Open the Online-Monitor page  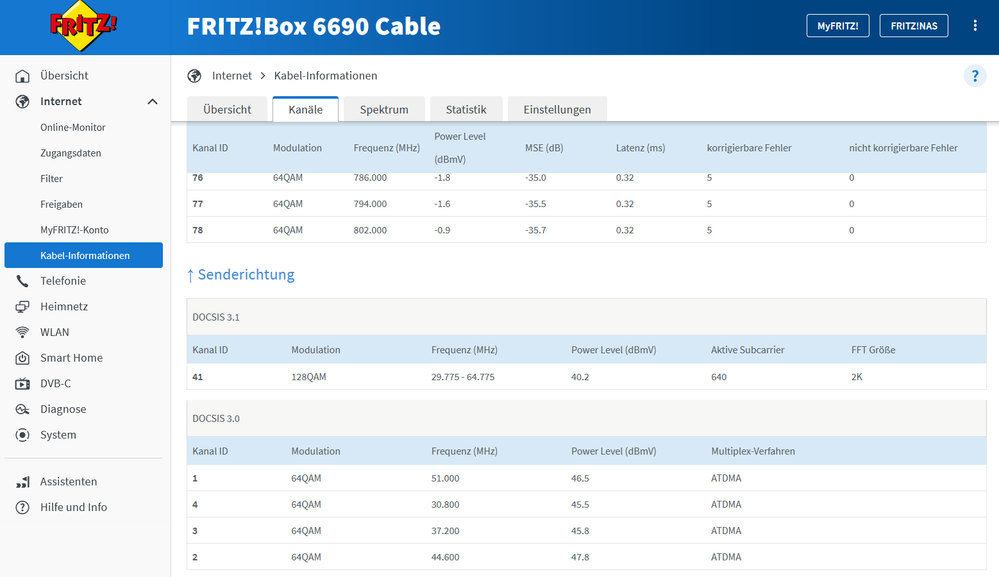pos(75,127)
